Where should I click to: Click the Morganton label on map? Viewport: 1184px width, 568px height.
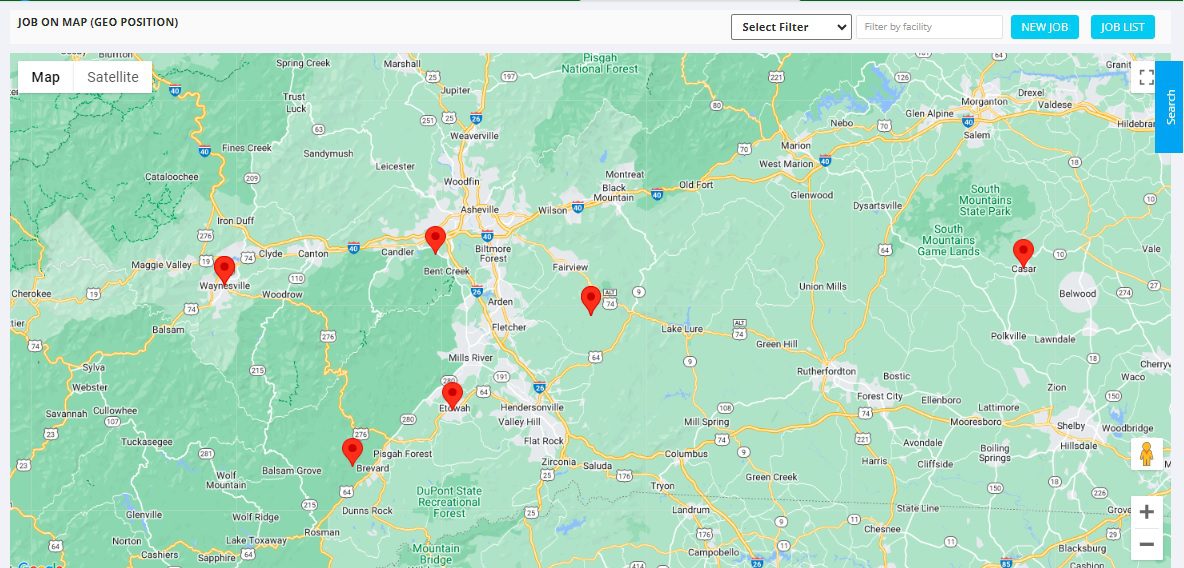point(984,101)
